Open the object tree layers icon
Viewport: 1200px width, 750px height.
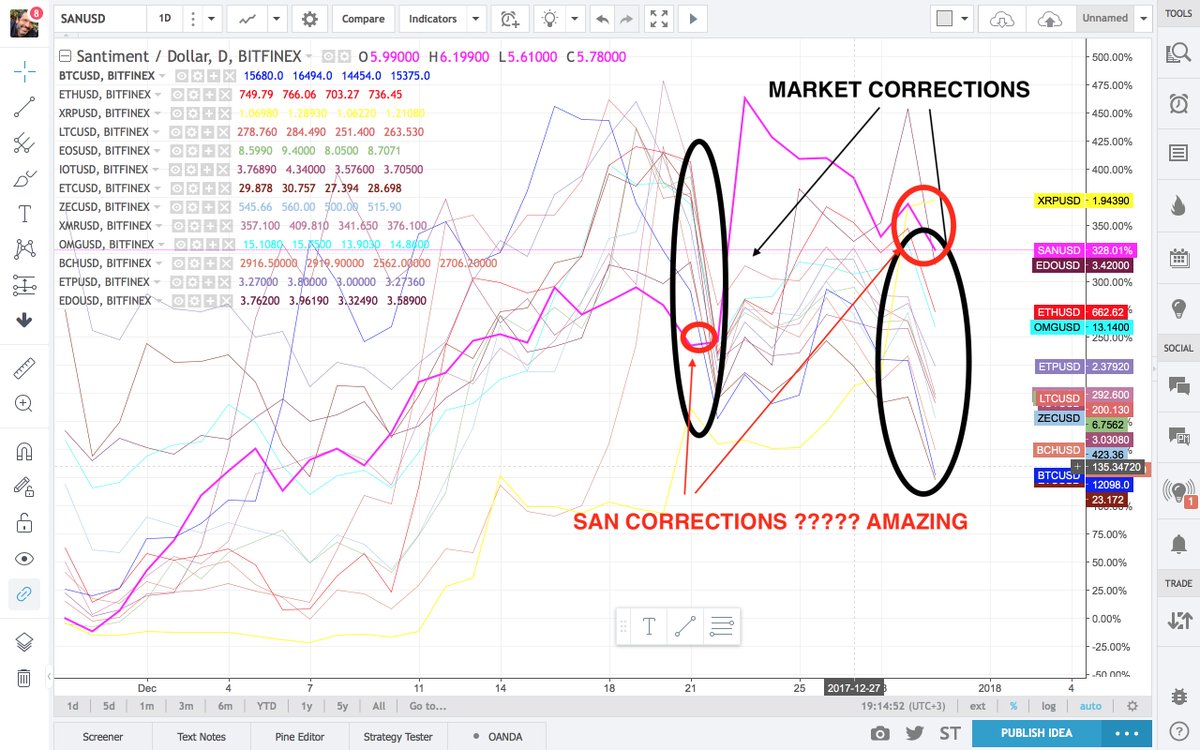point(25,642)
